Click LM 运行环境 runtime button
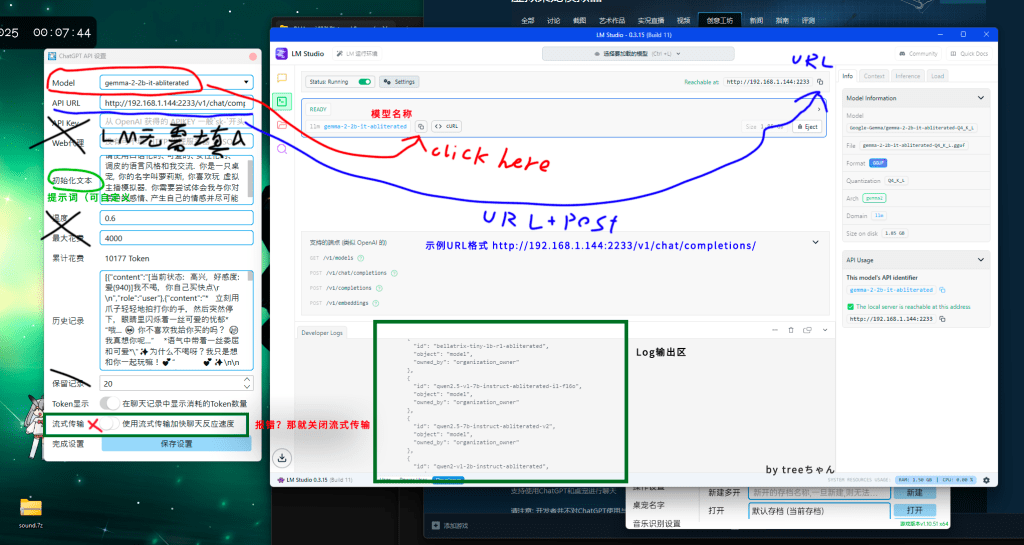Screen dimensions: 1024x545 (x=357, y=54)
